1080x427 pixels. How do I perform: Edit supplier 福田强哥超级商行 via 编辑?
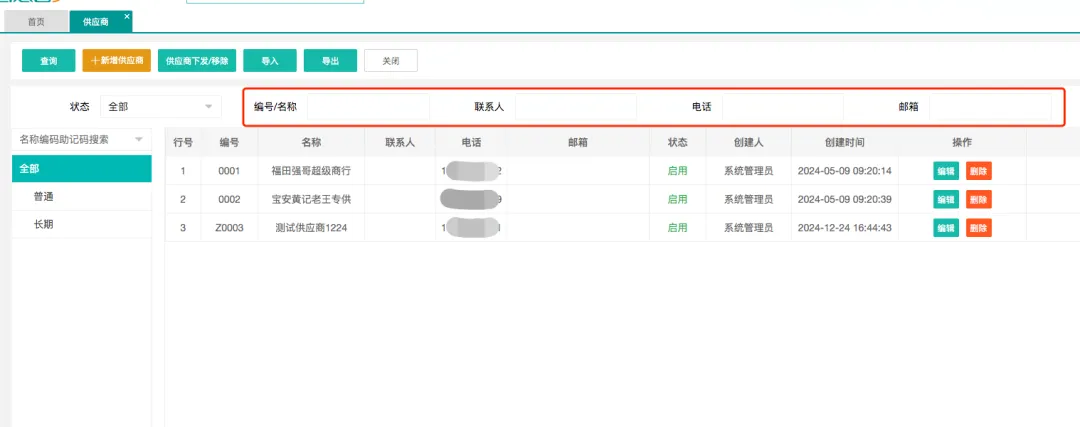(x=946, y=171)
